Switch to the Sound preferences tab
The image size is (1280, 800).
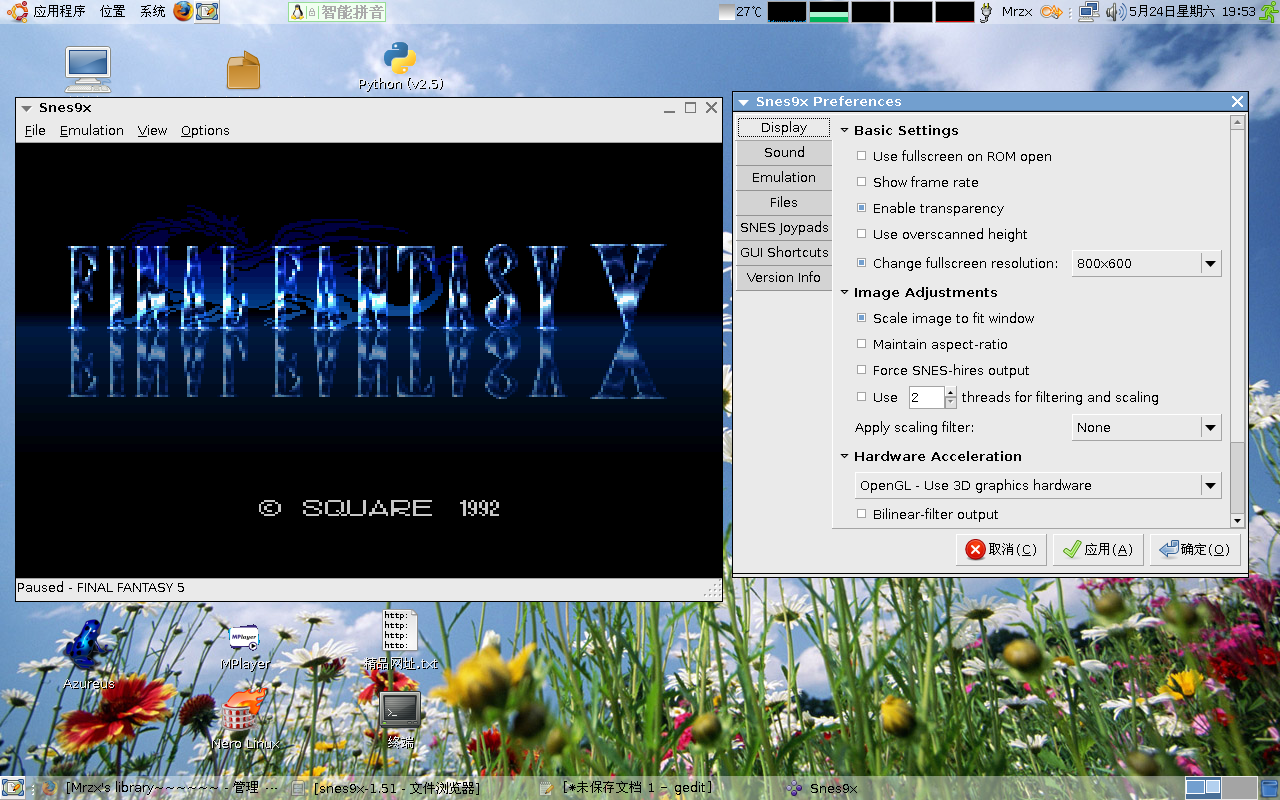[x=784, y=152]
